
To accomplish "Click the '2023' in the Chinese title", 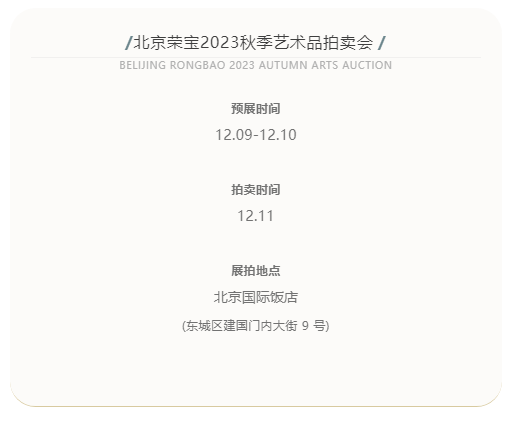I will click(x=220, y=43).
